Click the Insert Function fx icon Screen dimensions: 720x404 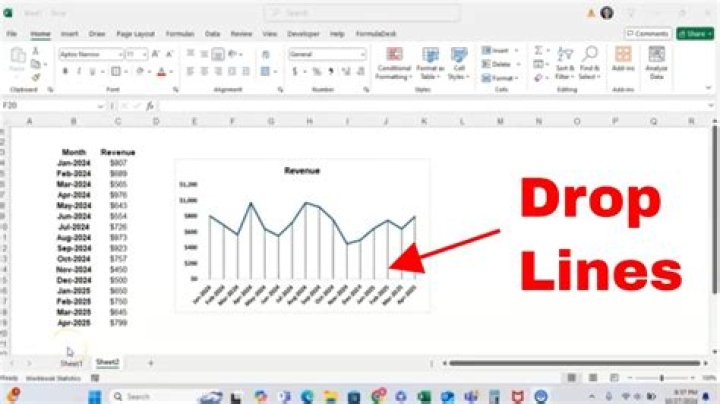tap(150, 105)
